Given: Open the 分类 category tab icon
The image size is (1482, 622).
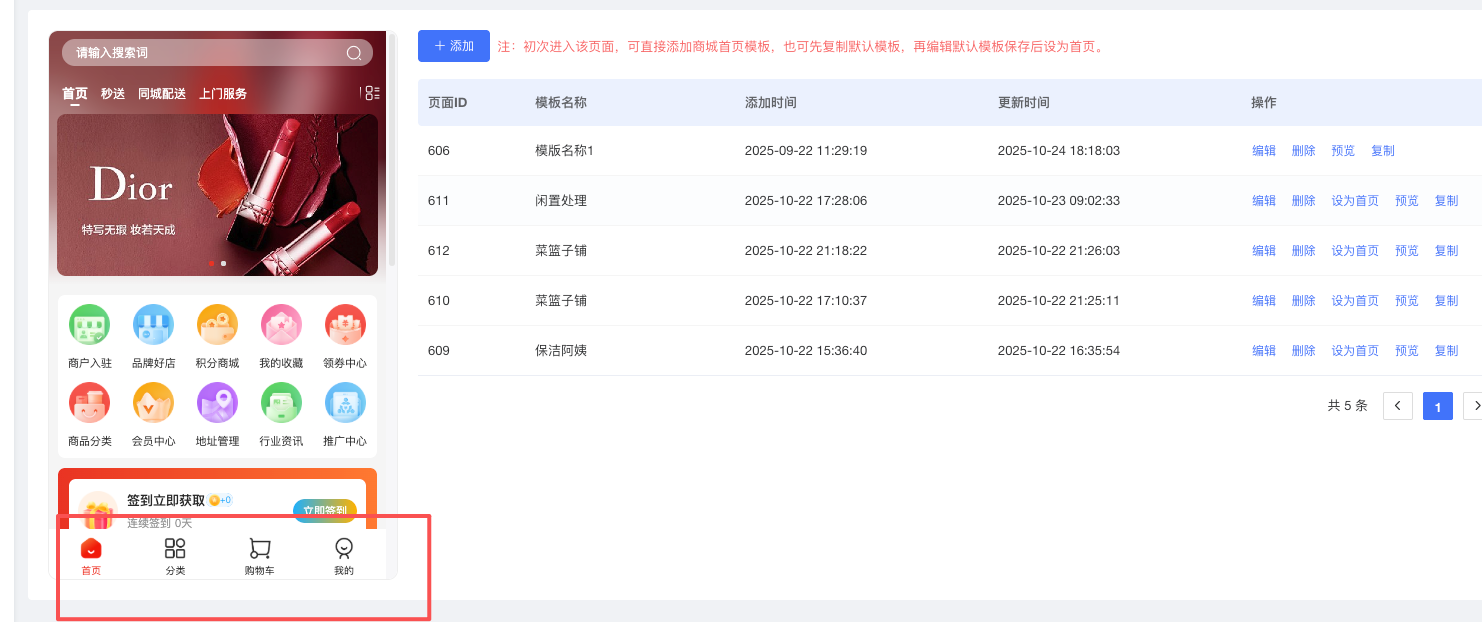Looking at the screenshot, I should [175, 549].
